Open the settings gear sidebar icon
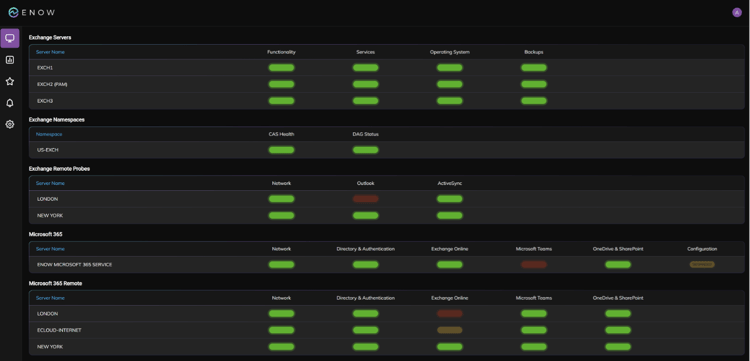The width and height of the screenshot is (750, 361). click(10, 125)
